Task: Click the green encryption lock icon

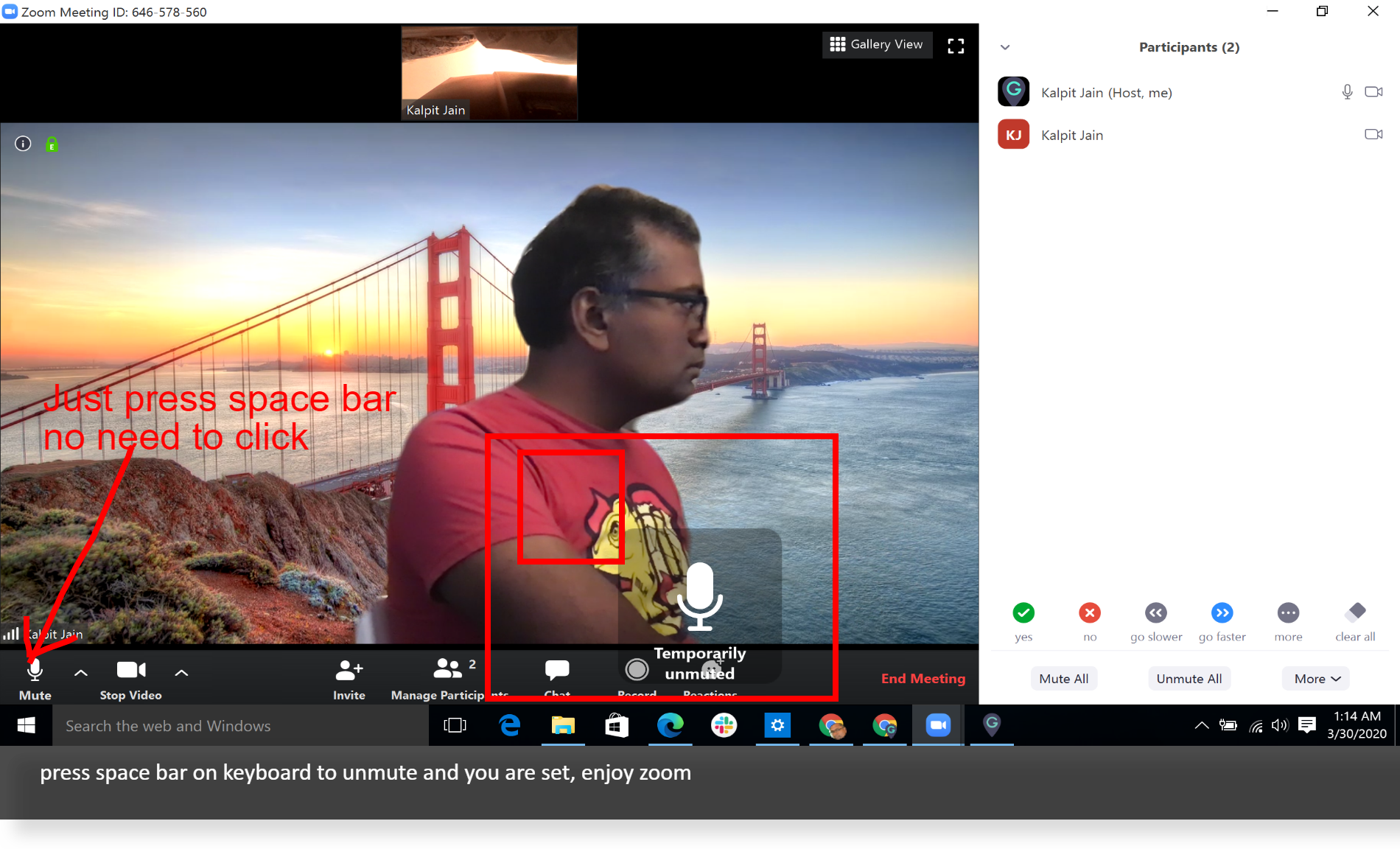Action: point(52,144)
